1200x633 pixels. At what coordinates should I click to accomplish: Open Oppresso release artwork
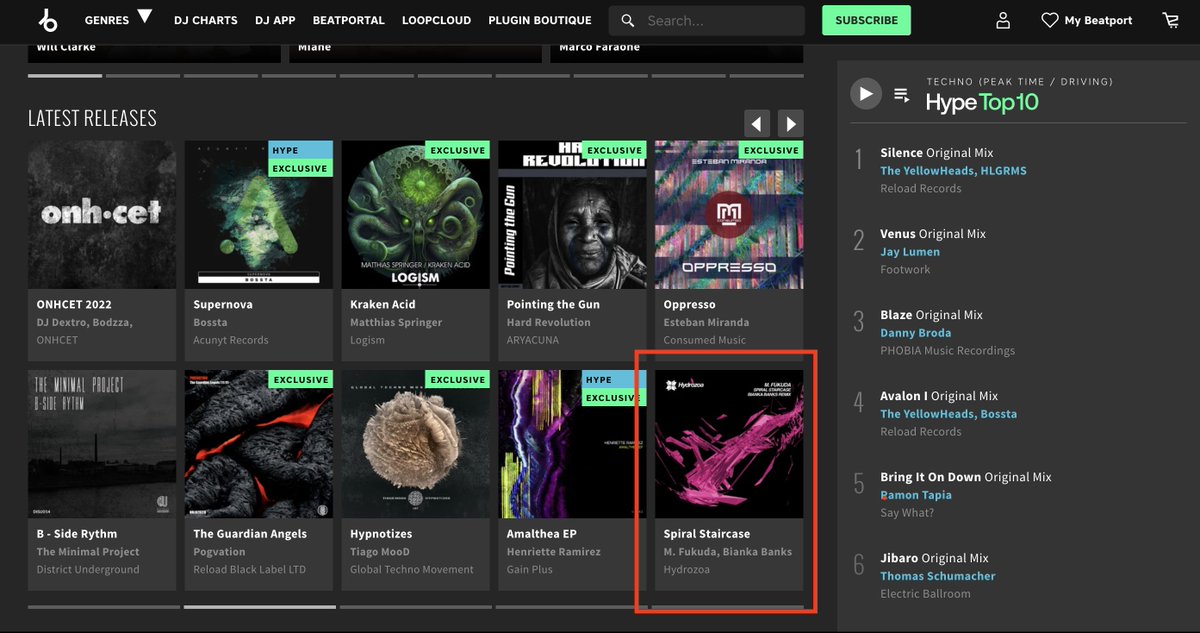click(729, 214)
